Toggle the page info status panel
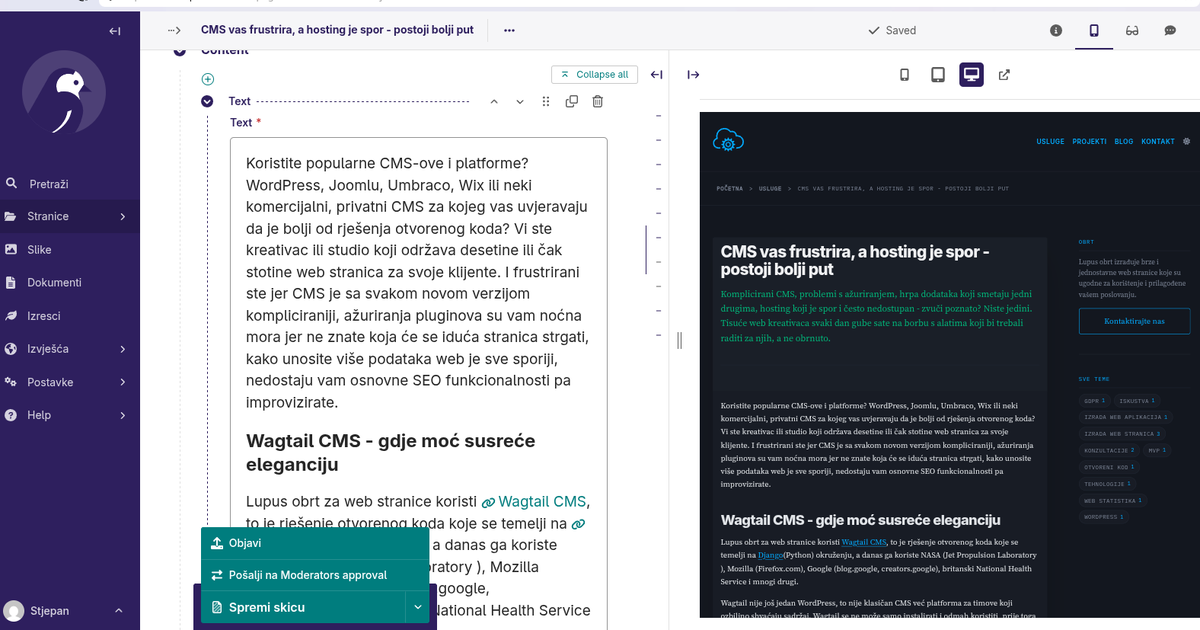 (1056, 30)
